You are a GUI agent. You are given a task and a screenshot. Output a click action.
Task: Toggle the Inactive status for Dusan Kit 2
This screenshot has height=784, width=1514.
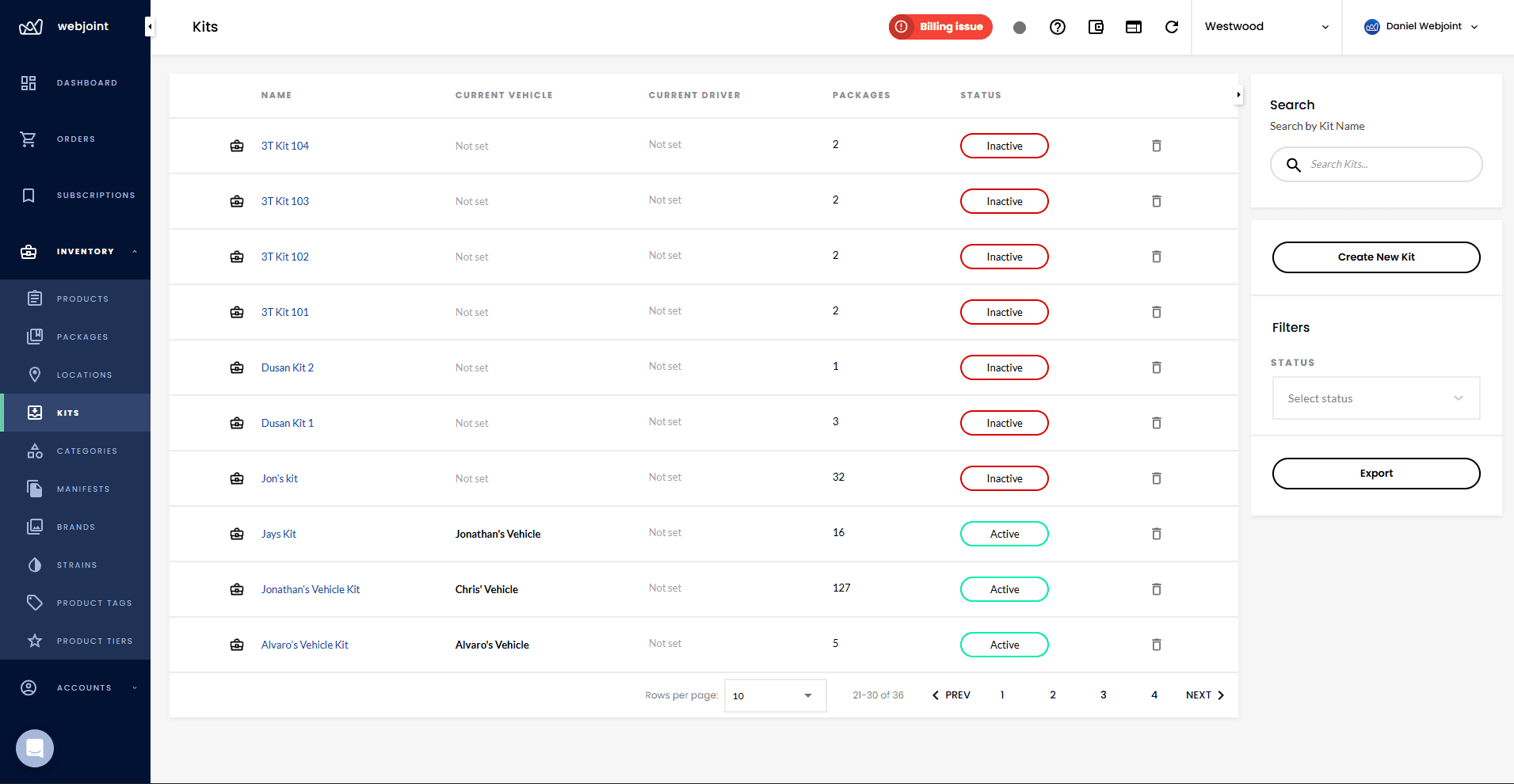[1004, 367]
